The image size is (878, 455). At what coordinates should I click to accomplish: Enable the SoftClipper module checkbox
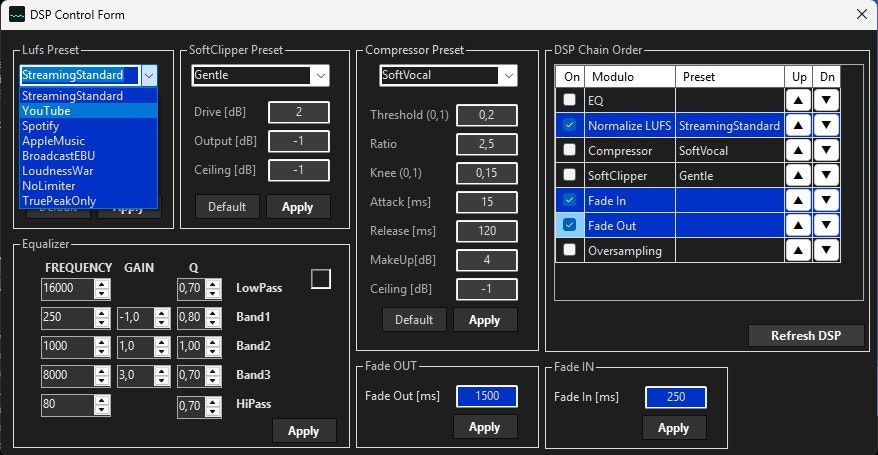click(569, 175)
